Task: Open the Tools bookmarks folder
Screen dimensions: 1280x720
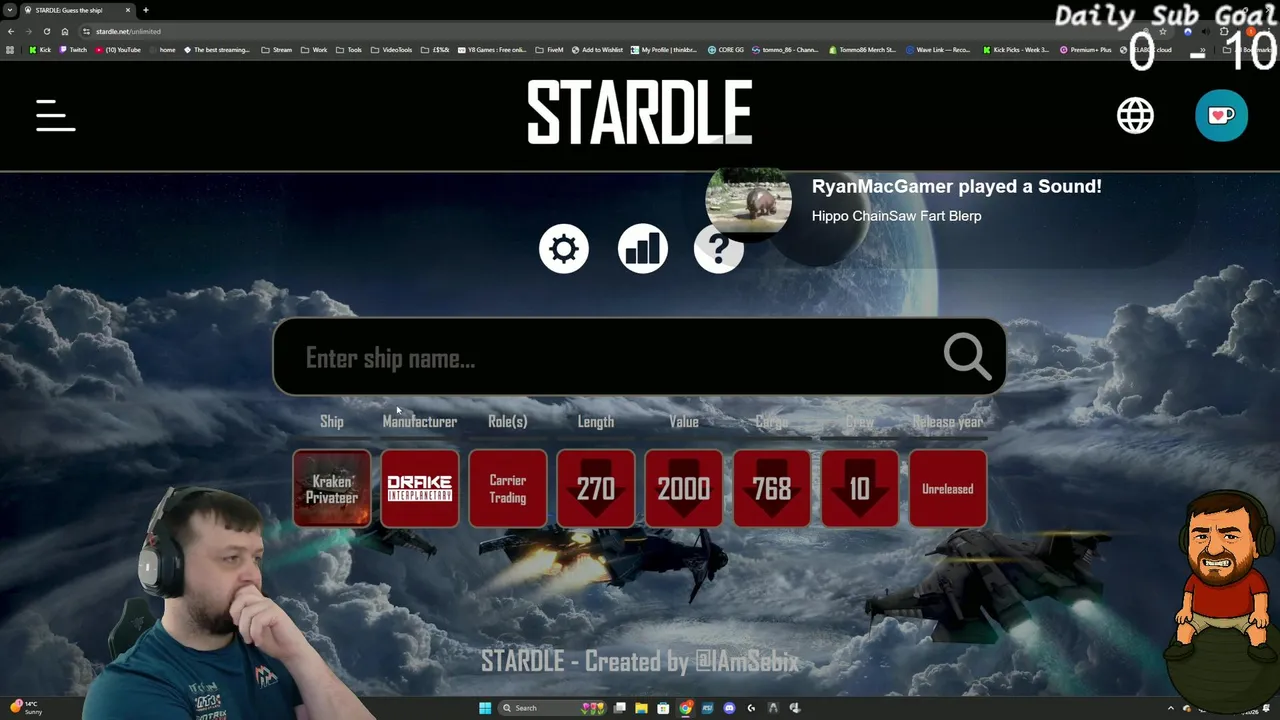Action: 349,50
